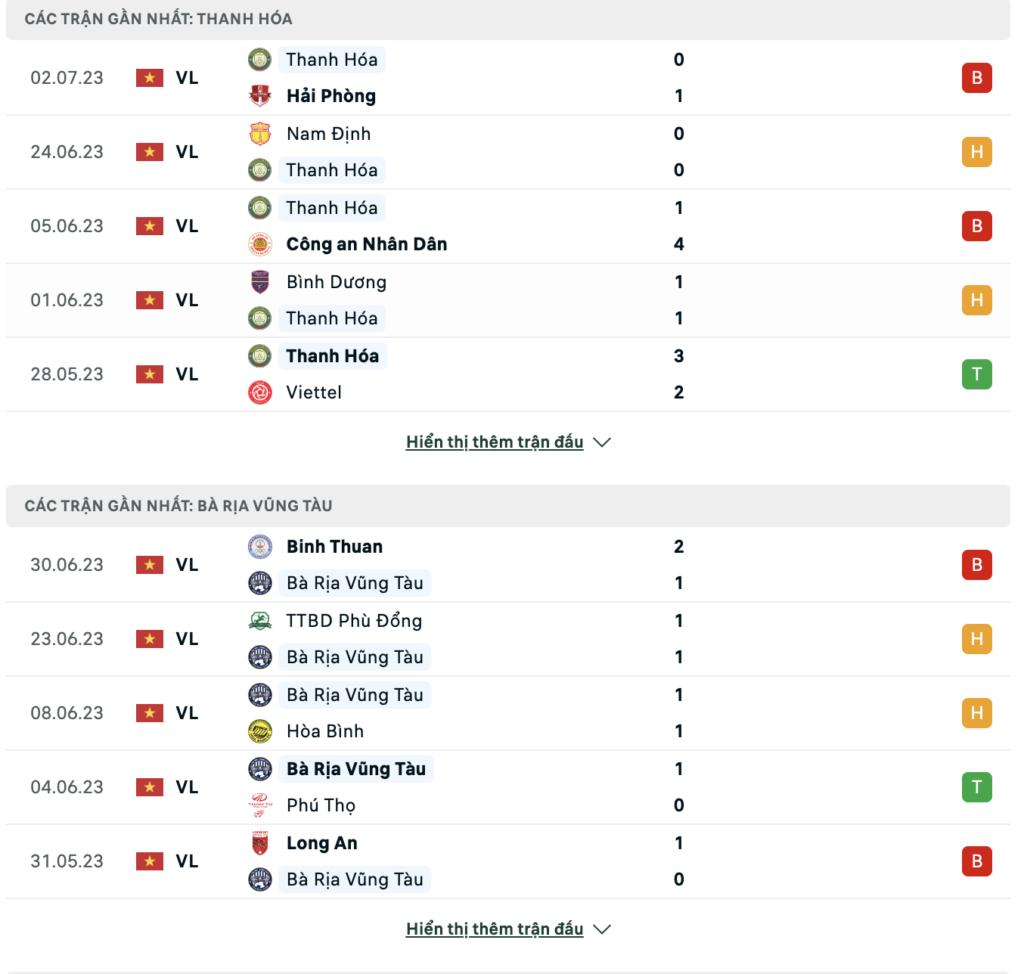Image resolution: width=1024 pixels, height=974 pixels.
Task: Click the Phú Thọ team logo
Action: [x=260, y=805]
